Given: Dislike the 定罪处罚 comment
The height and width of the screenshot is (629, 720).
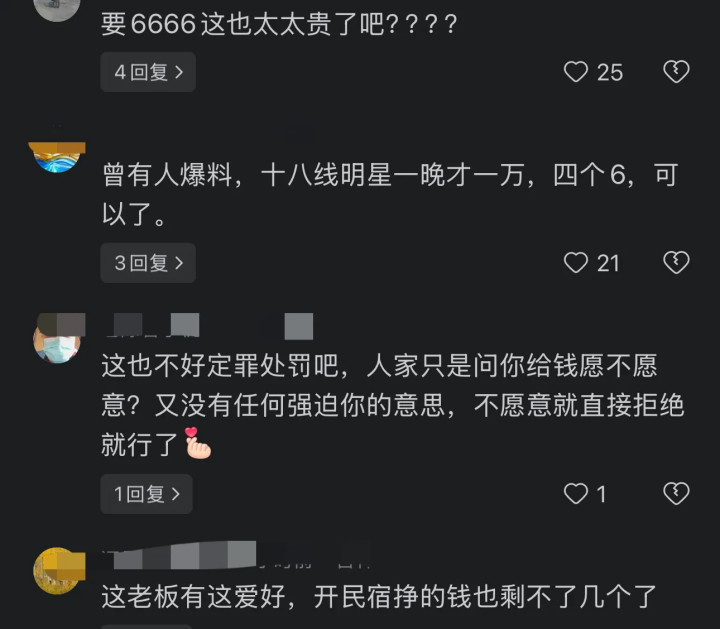Looking at the screenshot, I should pyautogui.click(x=676, y=494).
